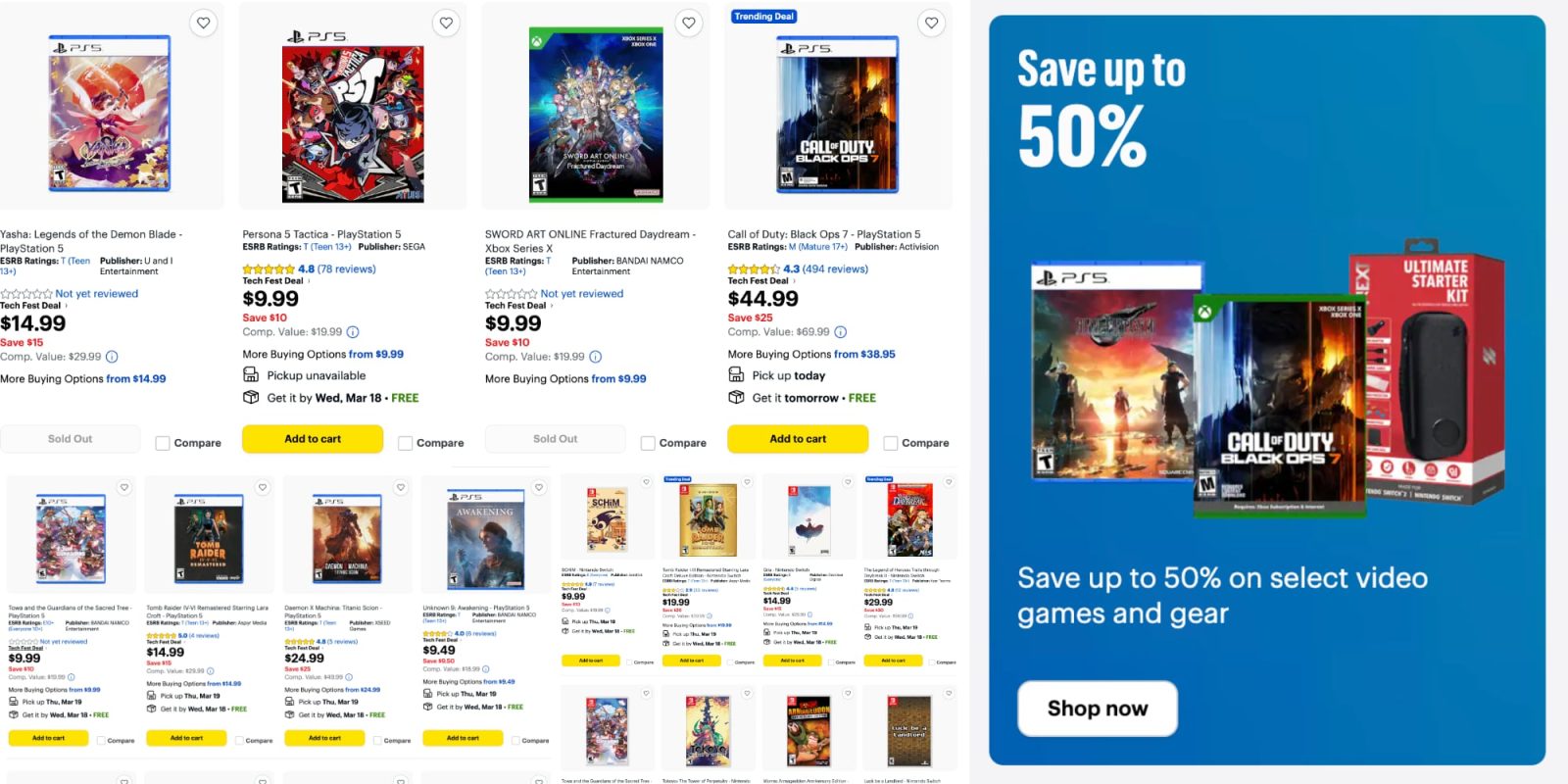Screen dimensions: 1568x784
Task: Click the heart icon on Call of Duty: Black Ops 7
Action: (930, 22)
